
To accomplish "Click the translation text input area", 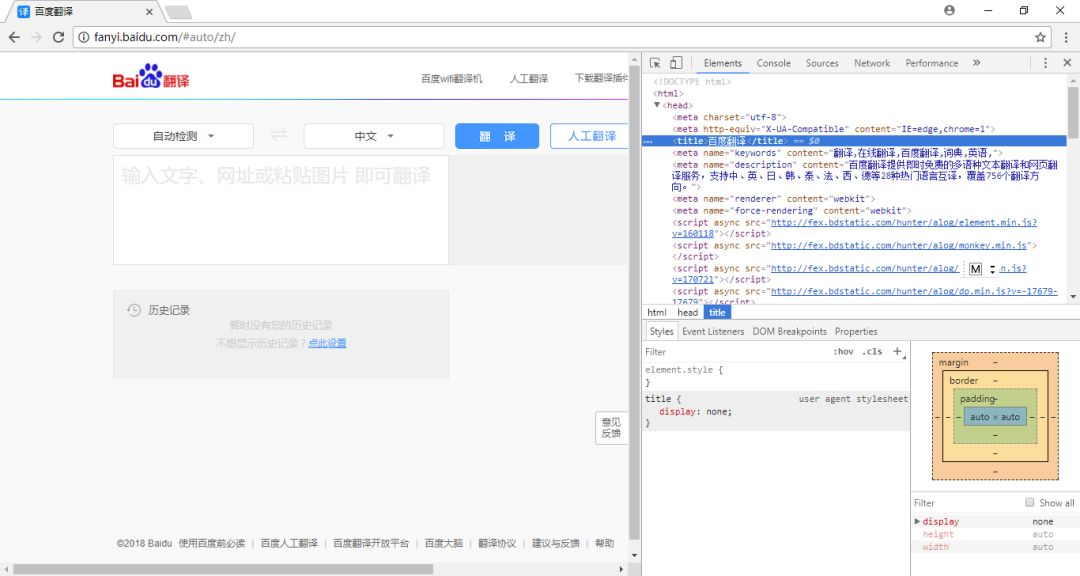I will pyautogui.click(x=281, y=210).
